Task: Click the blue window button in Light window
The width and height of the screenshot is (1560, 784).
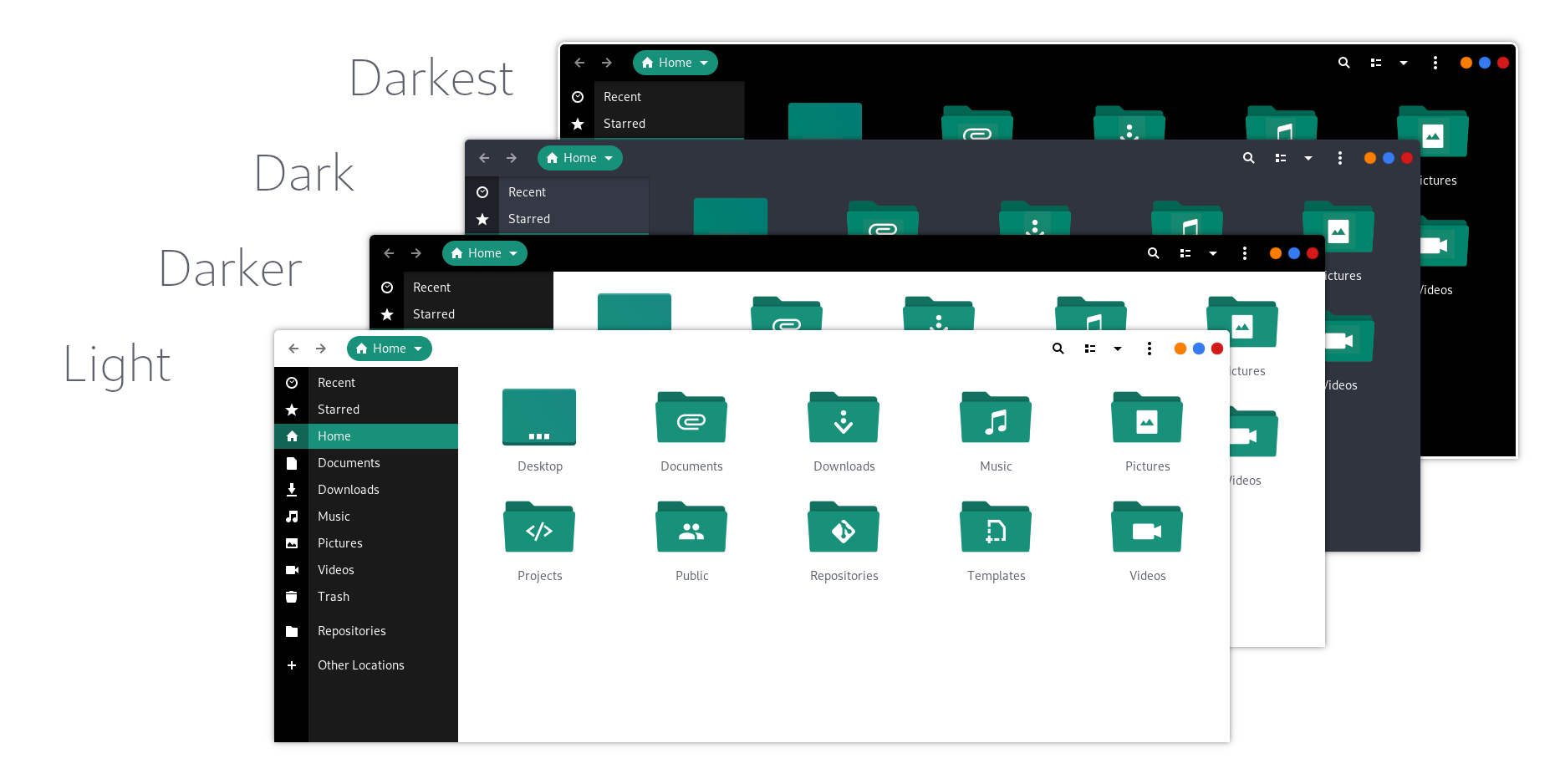Action: (x=1199, y=349)
